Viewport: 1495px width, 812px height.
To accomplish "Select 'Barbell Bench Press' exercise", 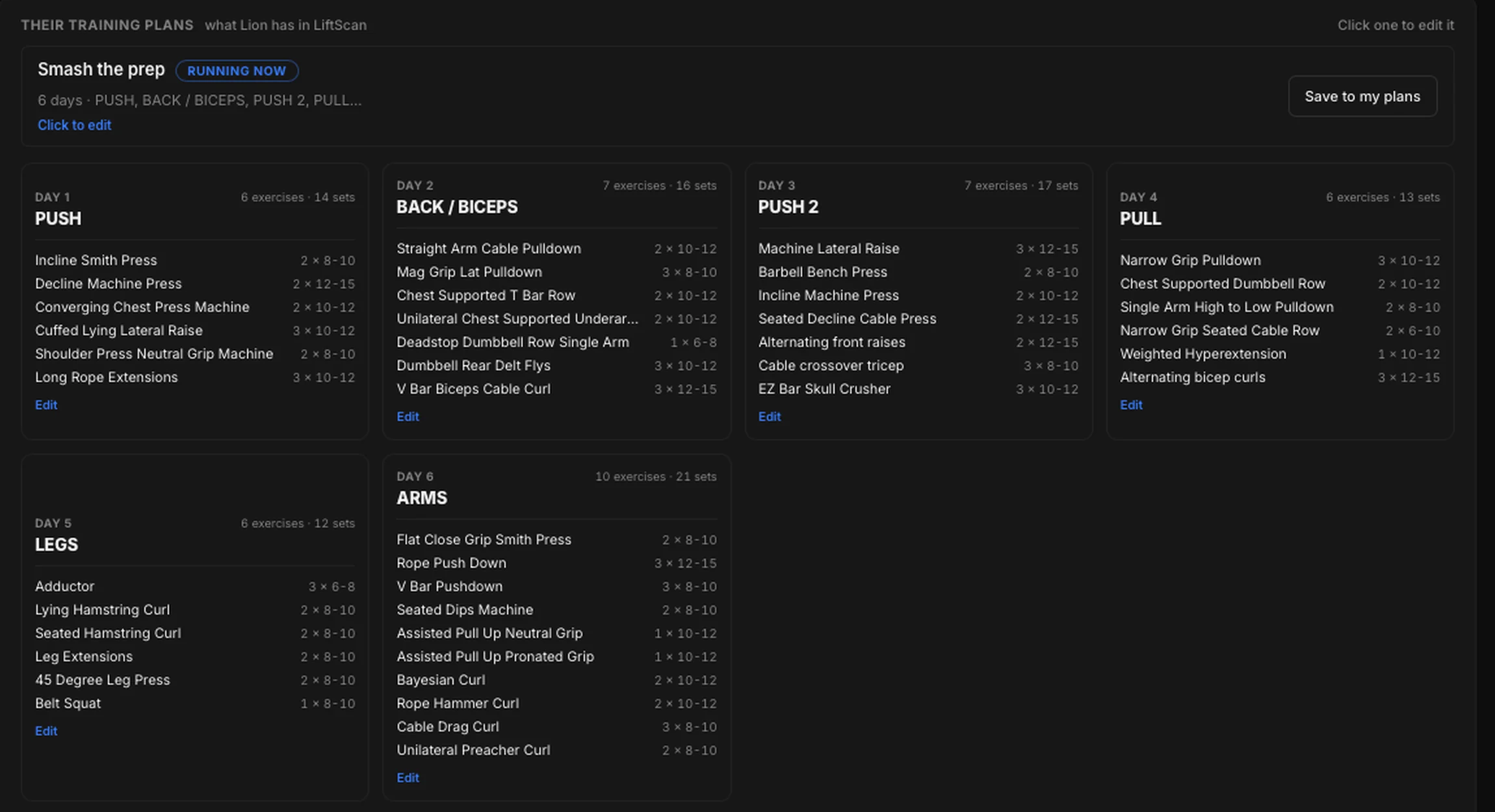I will pos(918,272).
